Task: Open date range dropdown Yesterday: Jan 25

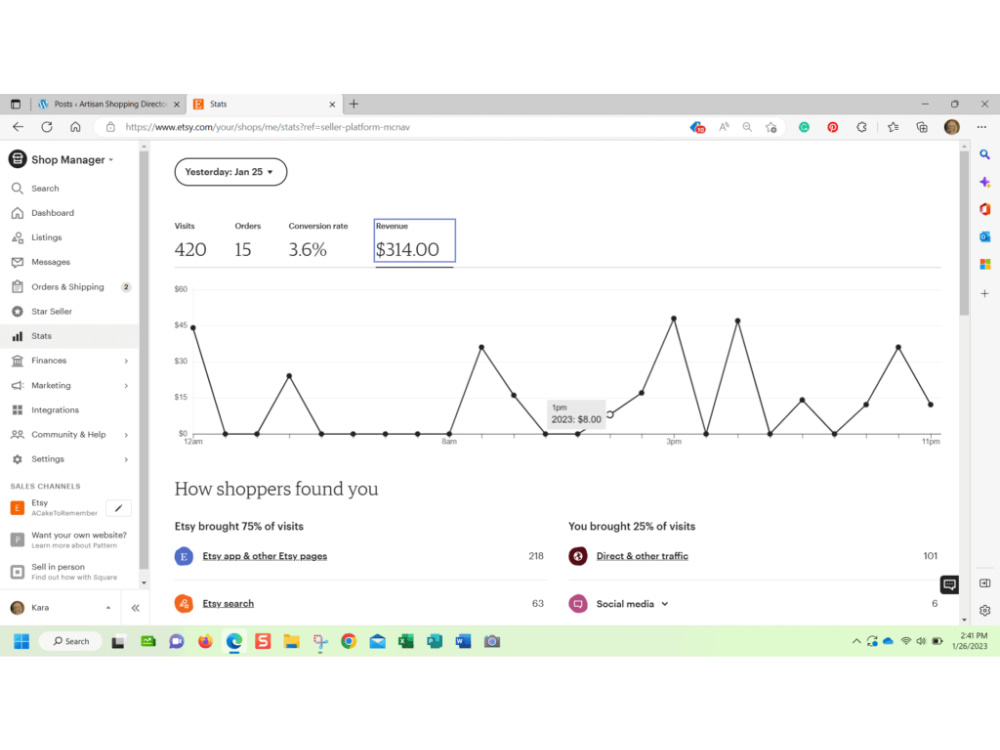Action: (x=230, y=172)
